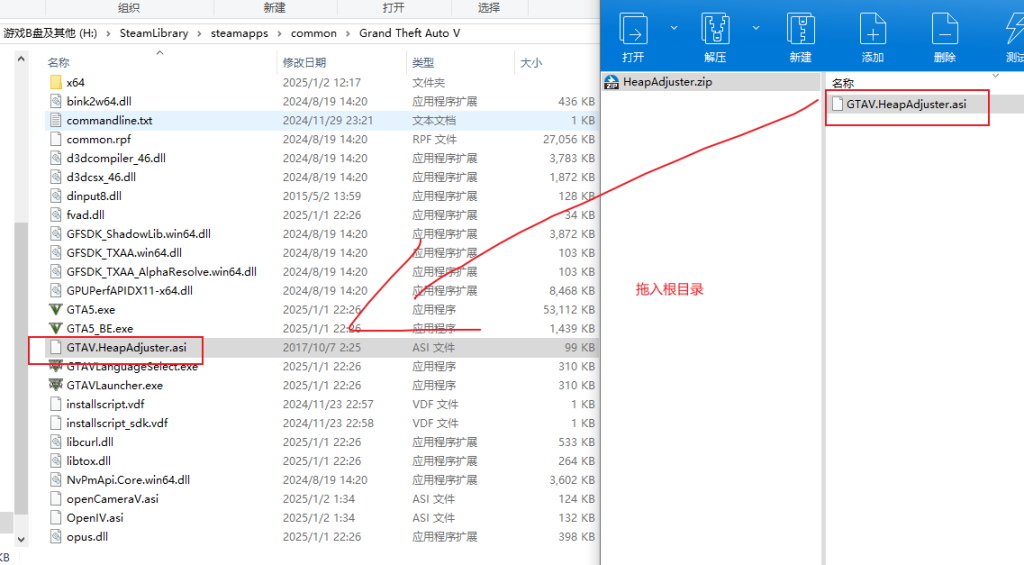Image resolution: width=1024 pixels, height=565 pixels.
Task: Click 新建 ribbon group label in Explorer
Action: point(274,8)
